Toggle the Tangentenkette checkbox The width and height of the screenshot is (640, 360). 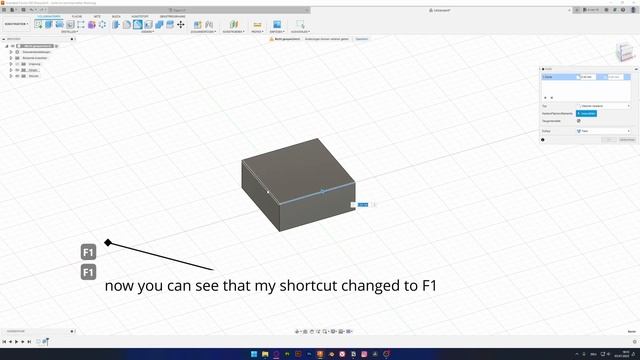pyautogui.click(x=578, y=121)
